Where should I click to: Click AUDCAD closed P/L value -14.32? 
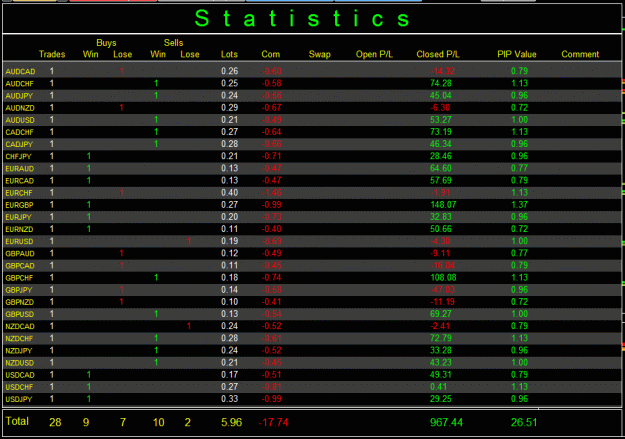tap(442, 71)
